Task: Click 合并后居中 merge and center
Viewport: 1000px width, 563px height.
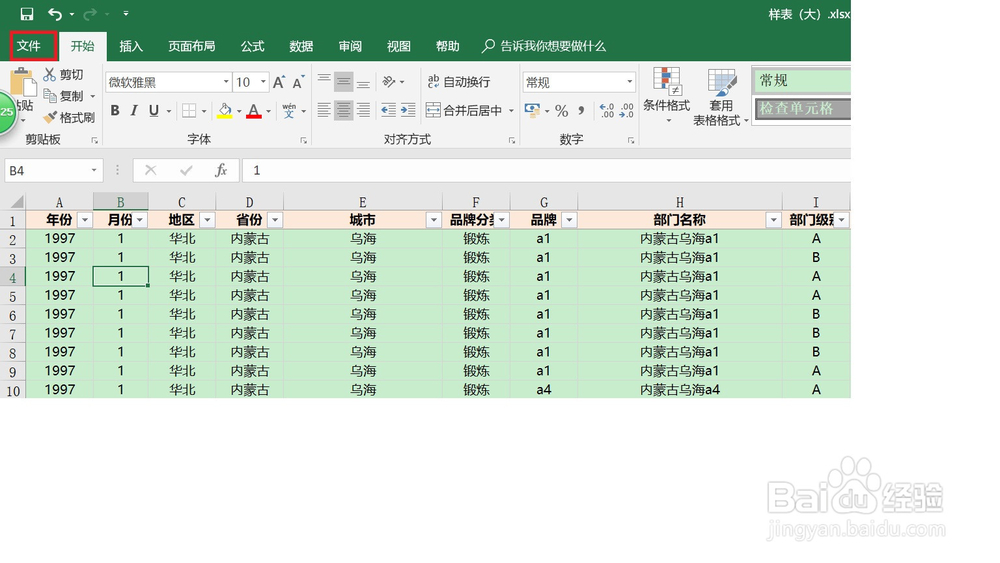Action: click(464, 110)
